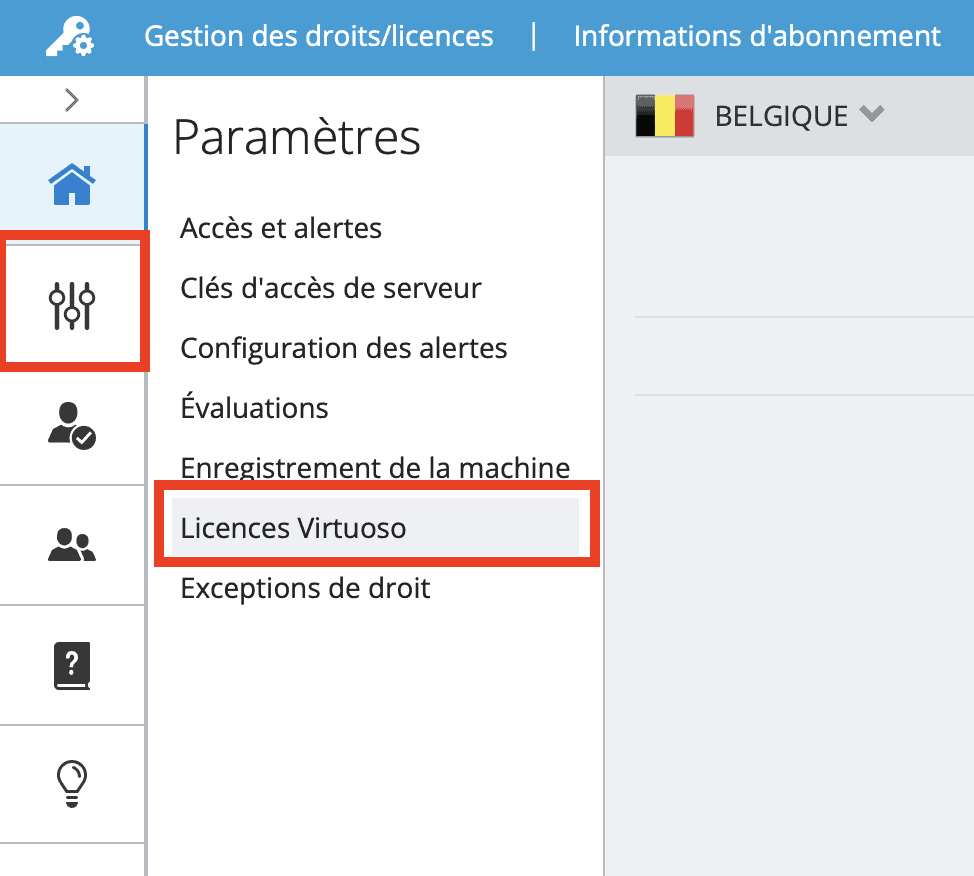Select the sliders settings icon in sidebar

[x=72, y=306]
